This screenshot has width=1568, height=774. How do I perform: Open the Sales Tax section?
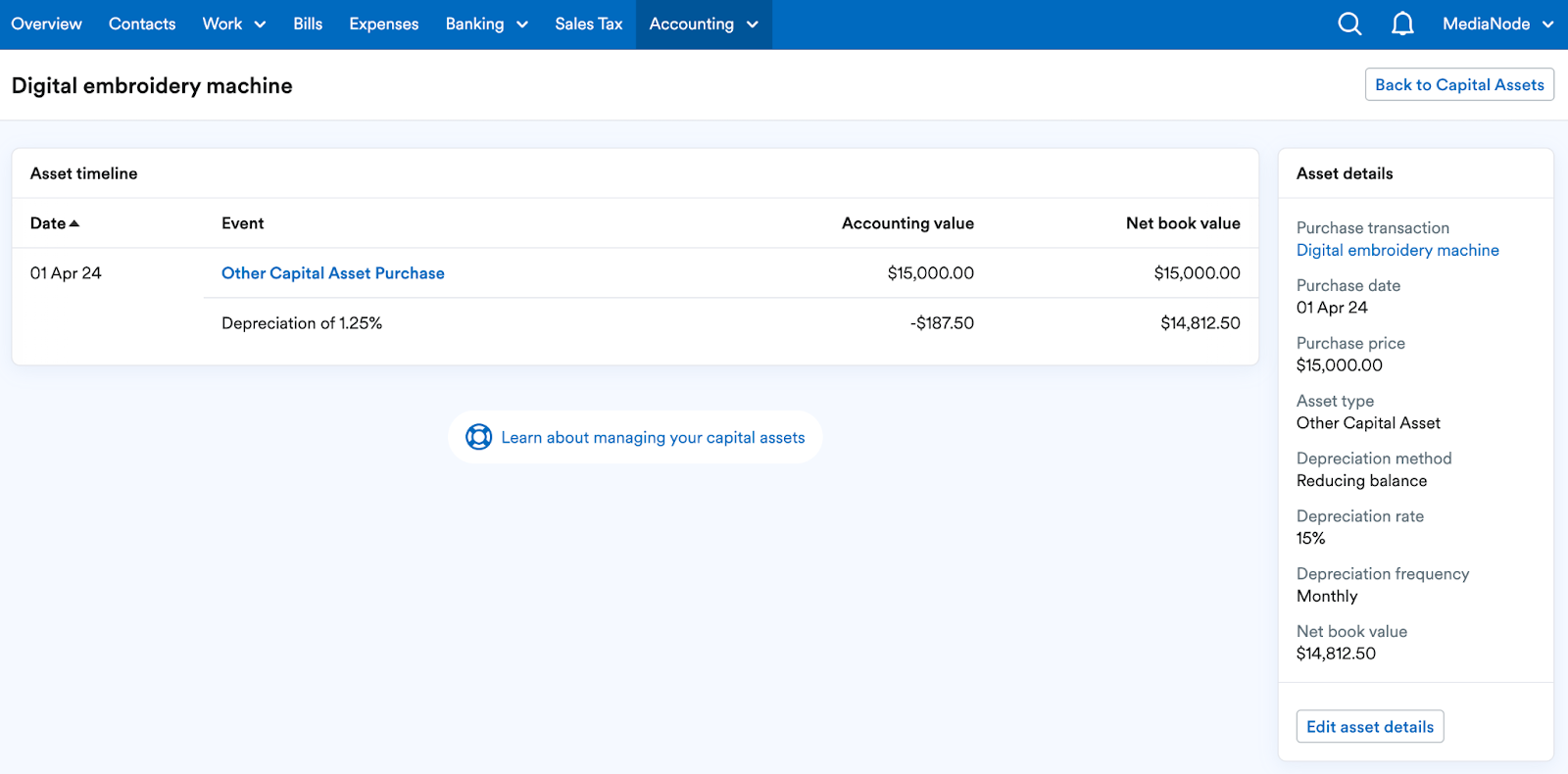pos(589,24)
